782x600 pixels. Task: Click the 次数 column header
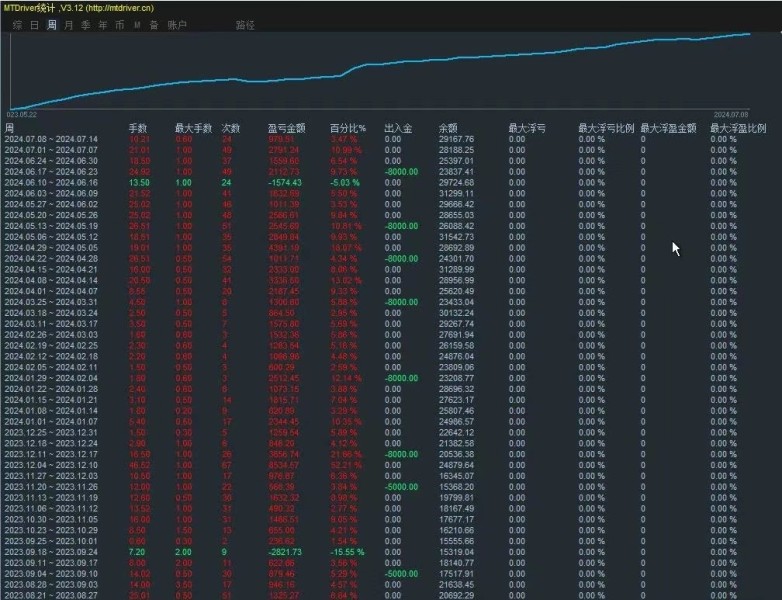click(231, 128)
